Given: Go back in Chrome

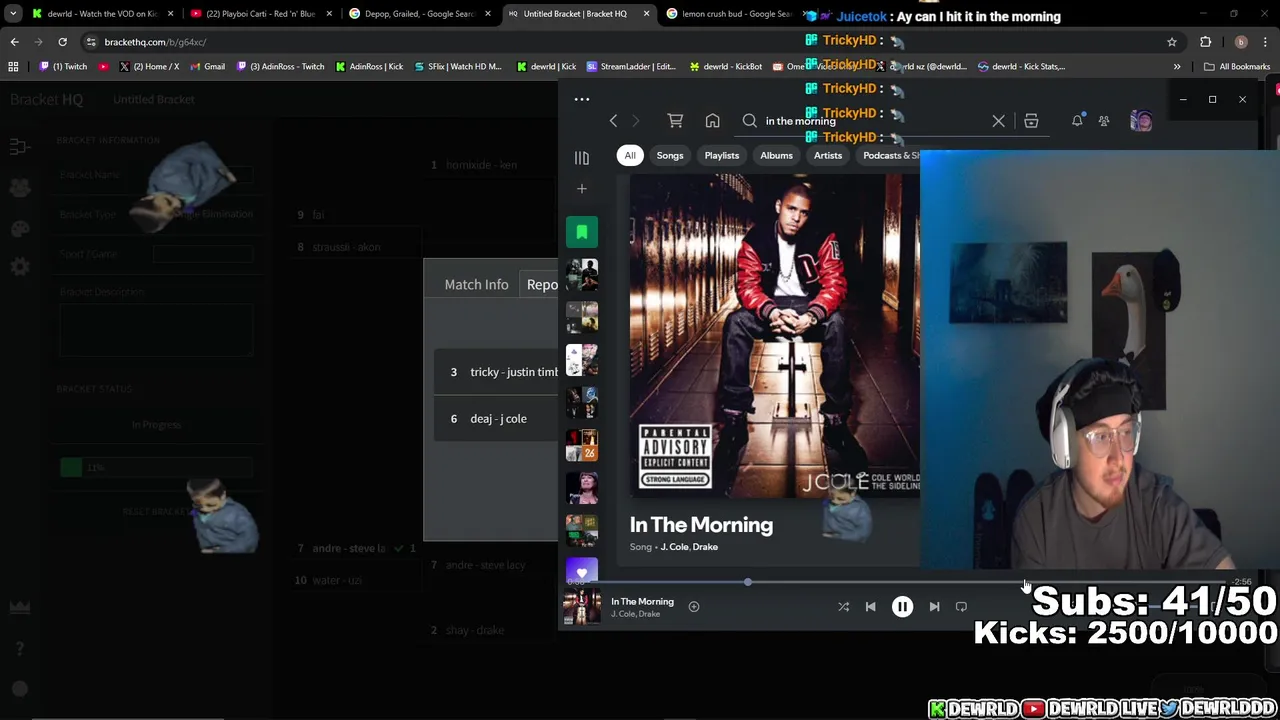Looking at the screenshot, I should tap(14, 42).
